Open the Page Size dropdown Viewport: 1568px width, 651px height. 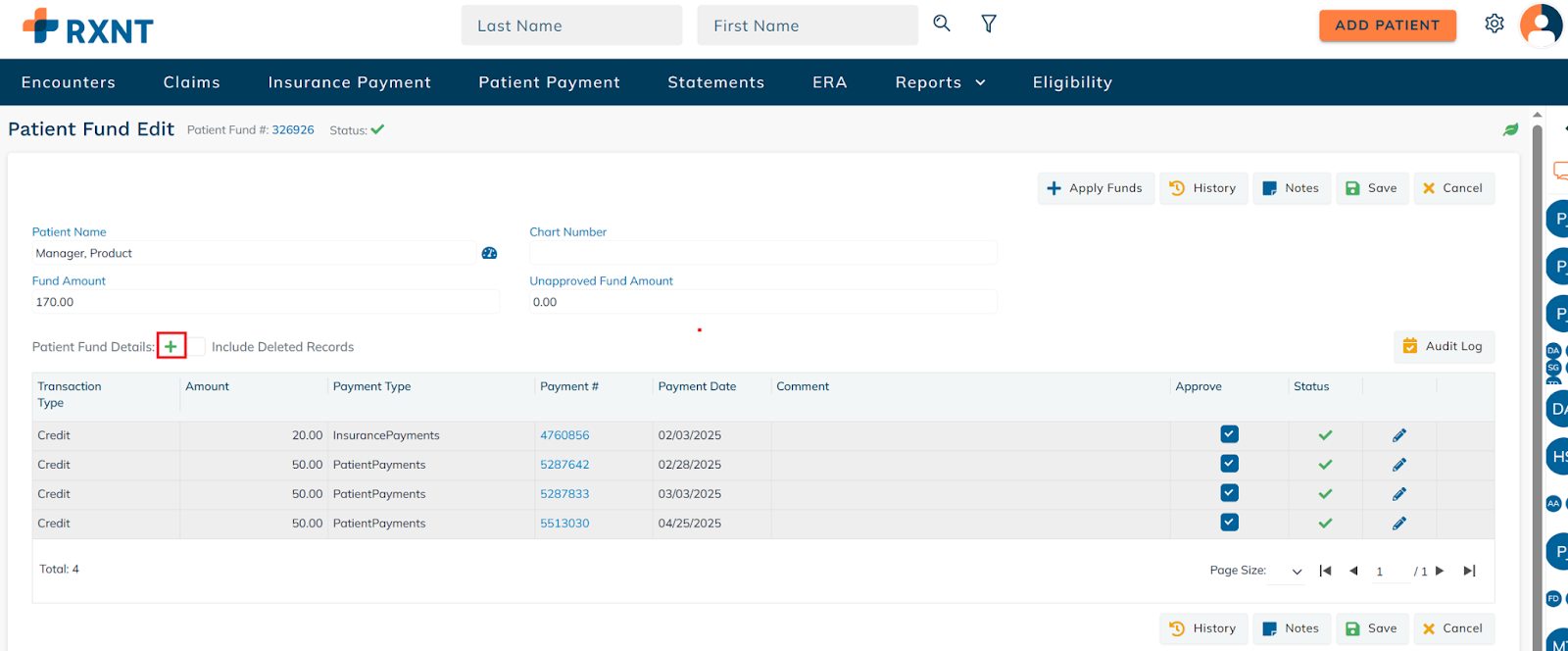coord(1296,572)
